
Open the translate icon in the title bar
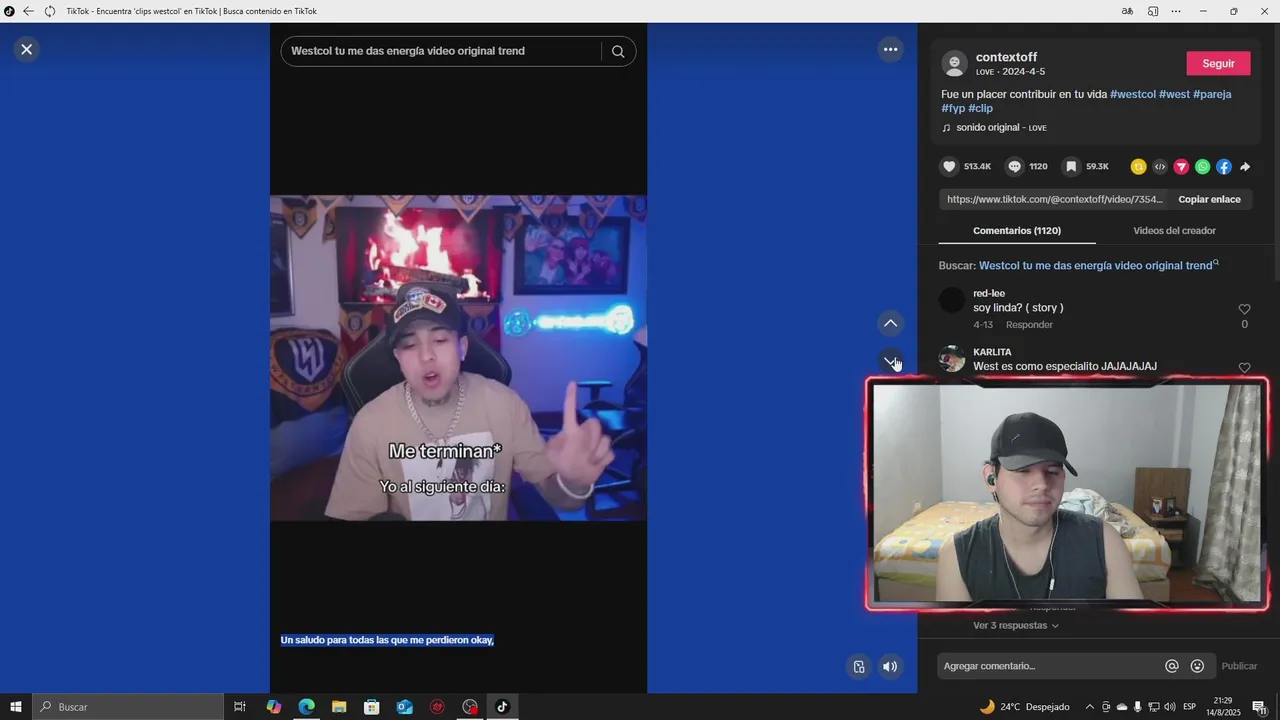pos(1127,11)
